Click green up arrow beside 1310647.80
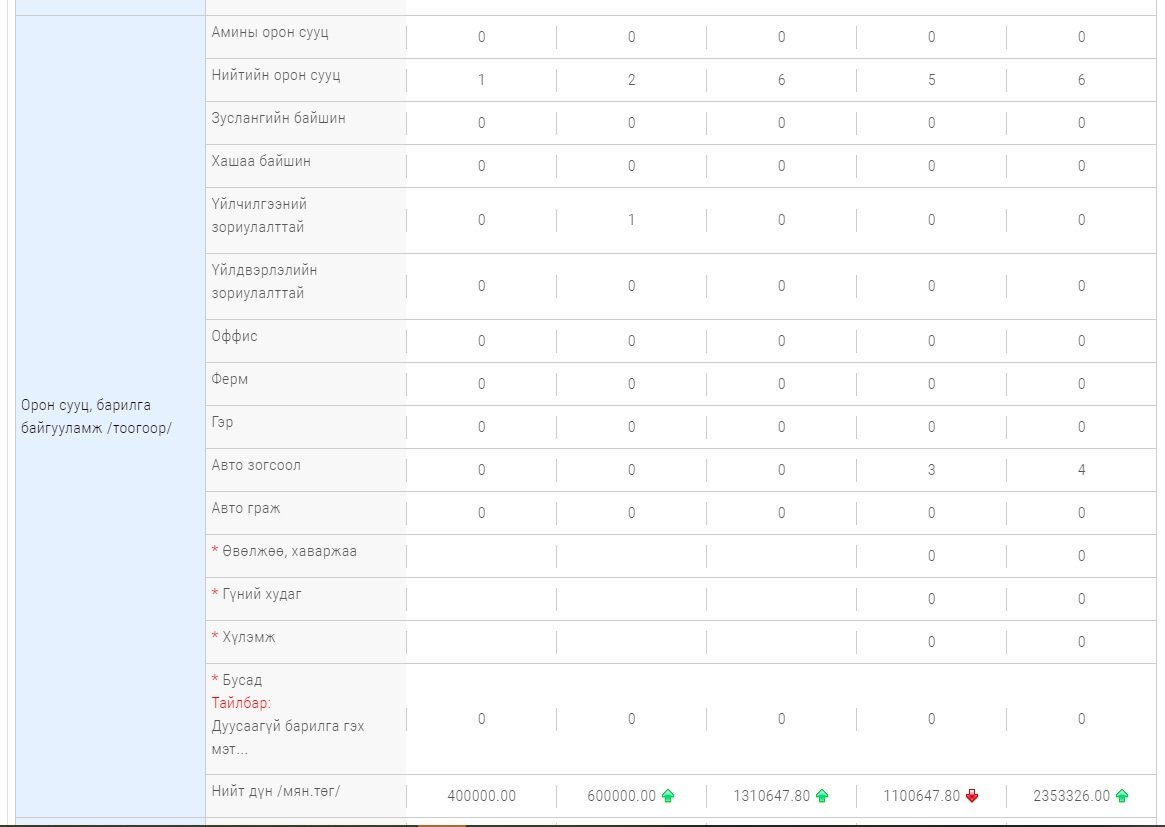 [822, 796]
